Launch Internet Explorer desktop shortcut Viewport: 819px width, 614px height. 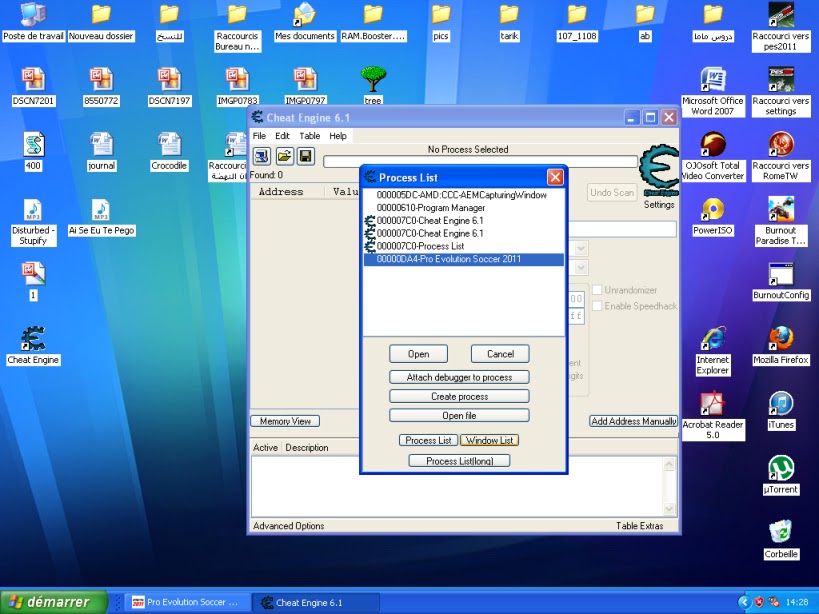click(713, 351)
